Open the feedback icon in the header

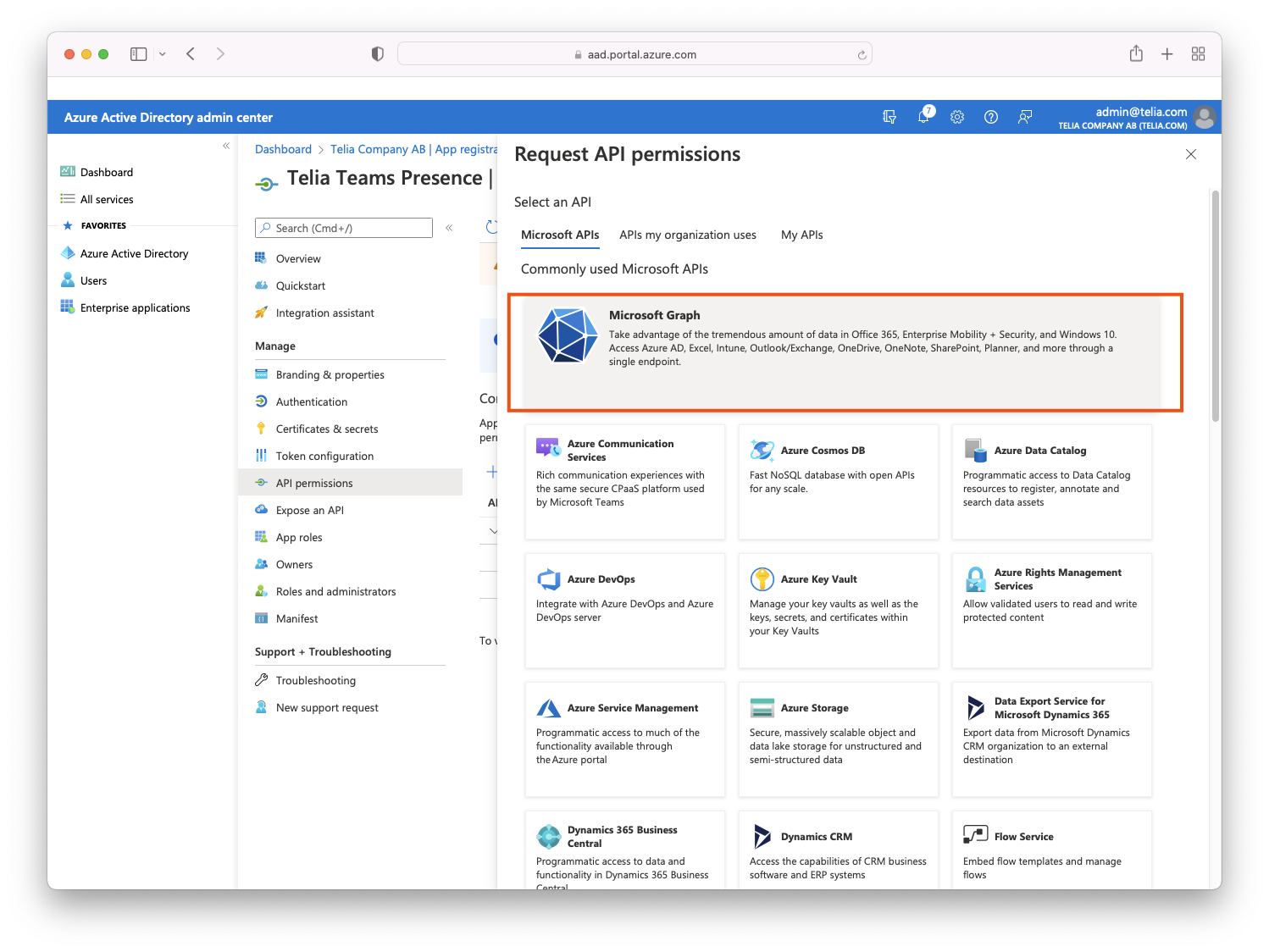click(x=1025, y=117)
